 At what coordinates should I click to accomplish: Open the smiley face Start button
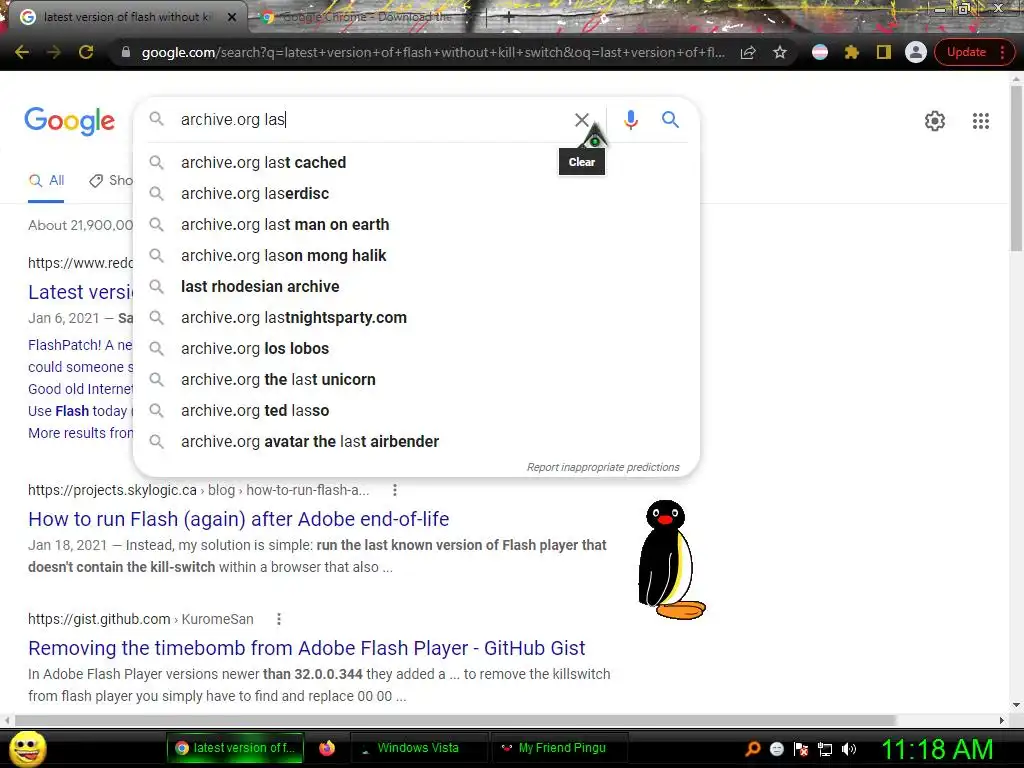(x=27, y=748)
